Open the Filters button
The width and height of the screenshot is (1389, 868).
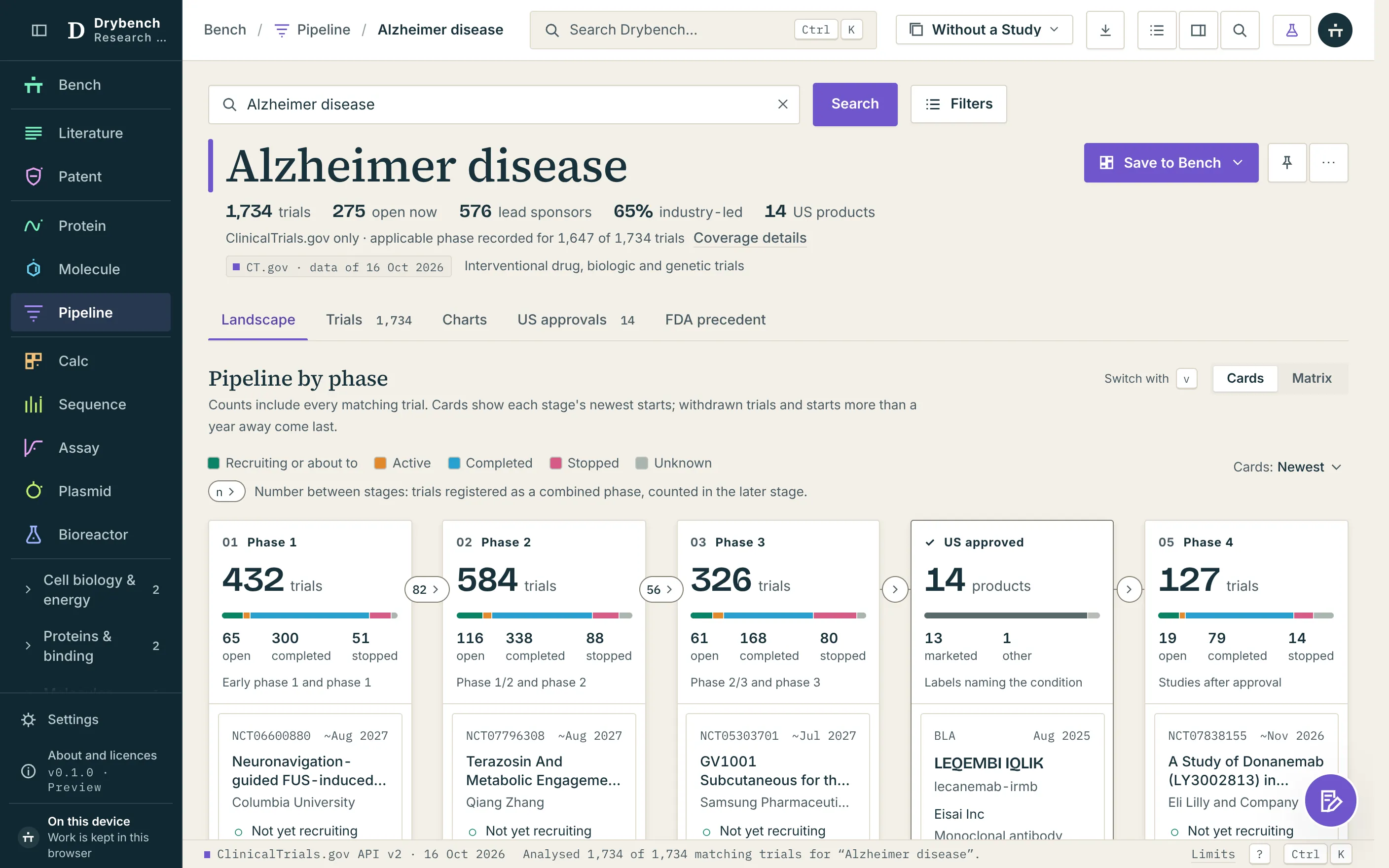click(x=958, y=104)
